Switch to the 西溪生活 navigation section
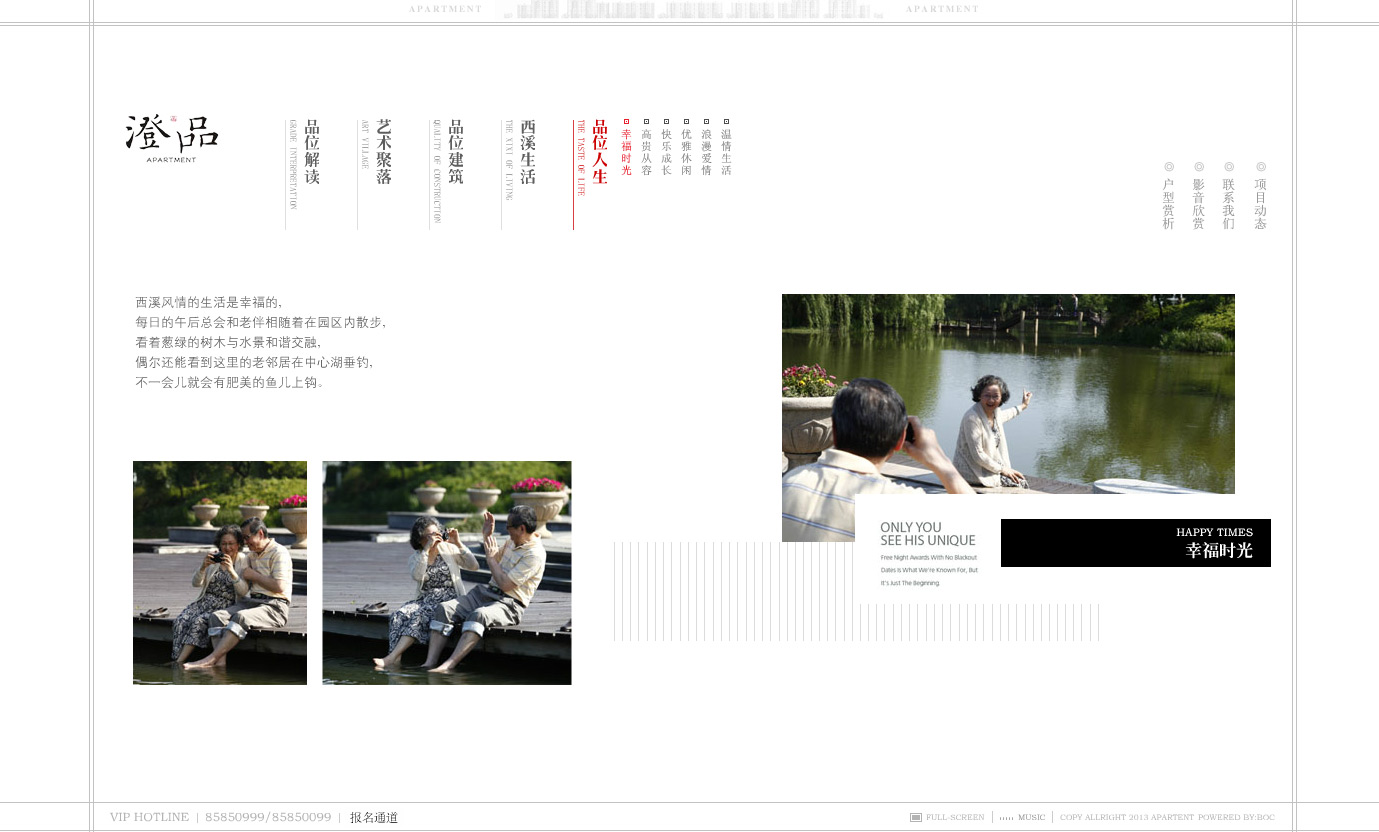 [x=528, y=152]
